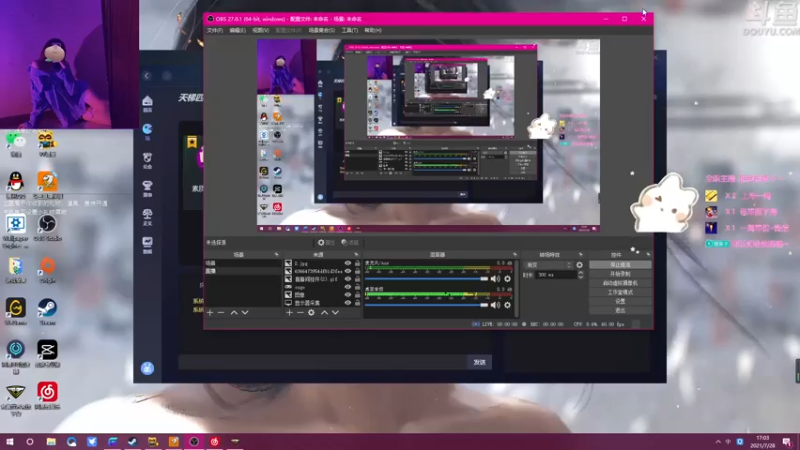Image resolution: width=800 pixels, height=450 pixels.
Task: Open microphone/Aux audio settings gear
Action: (507, 279)
